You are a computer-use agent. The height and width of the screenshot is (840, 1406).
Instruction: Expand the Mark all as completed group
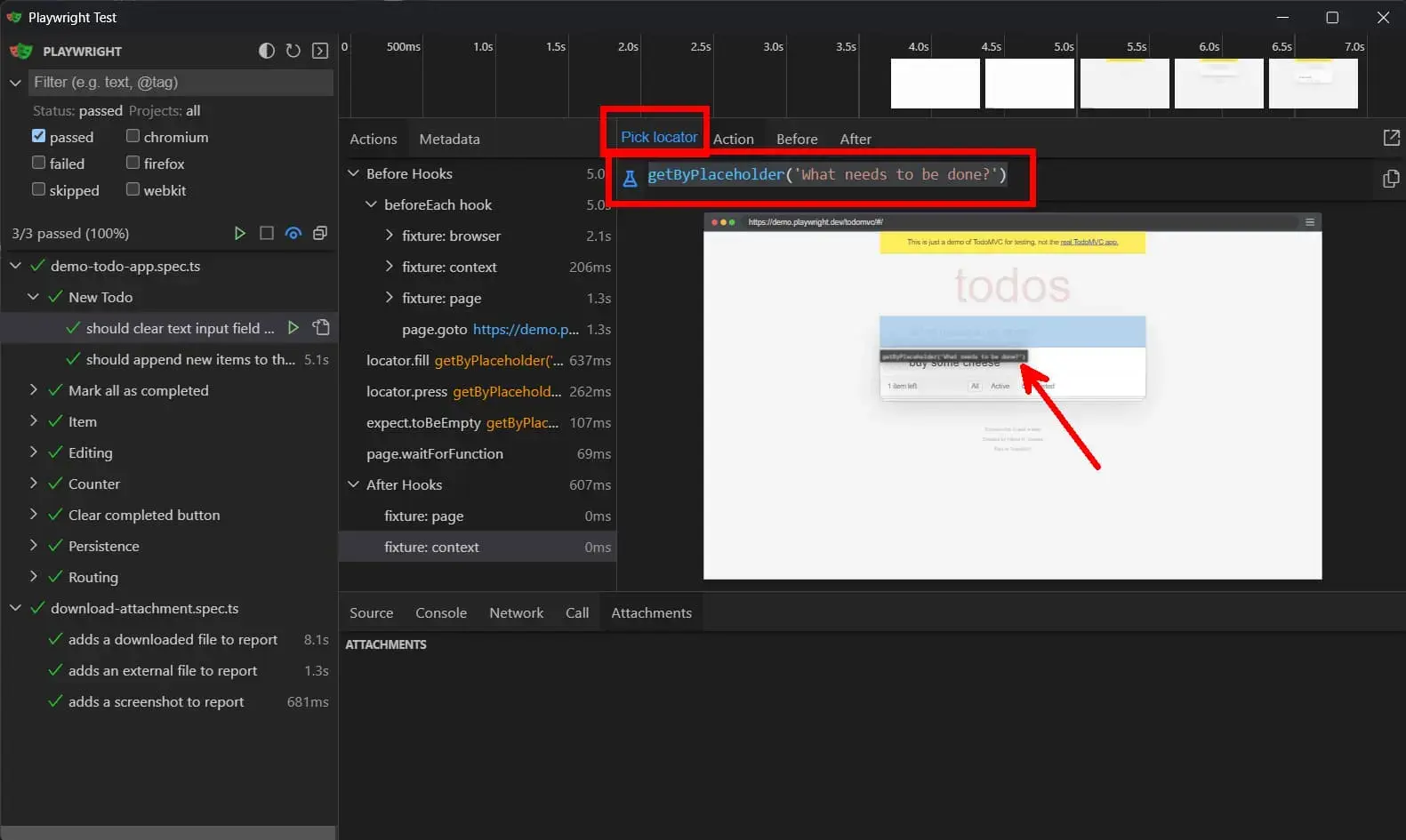coord(33,390)
